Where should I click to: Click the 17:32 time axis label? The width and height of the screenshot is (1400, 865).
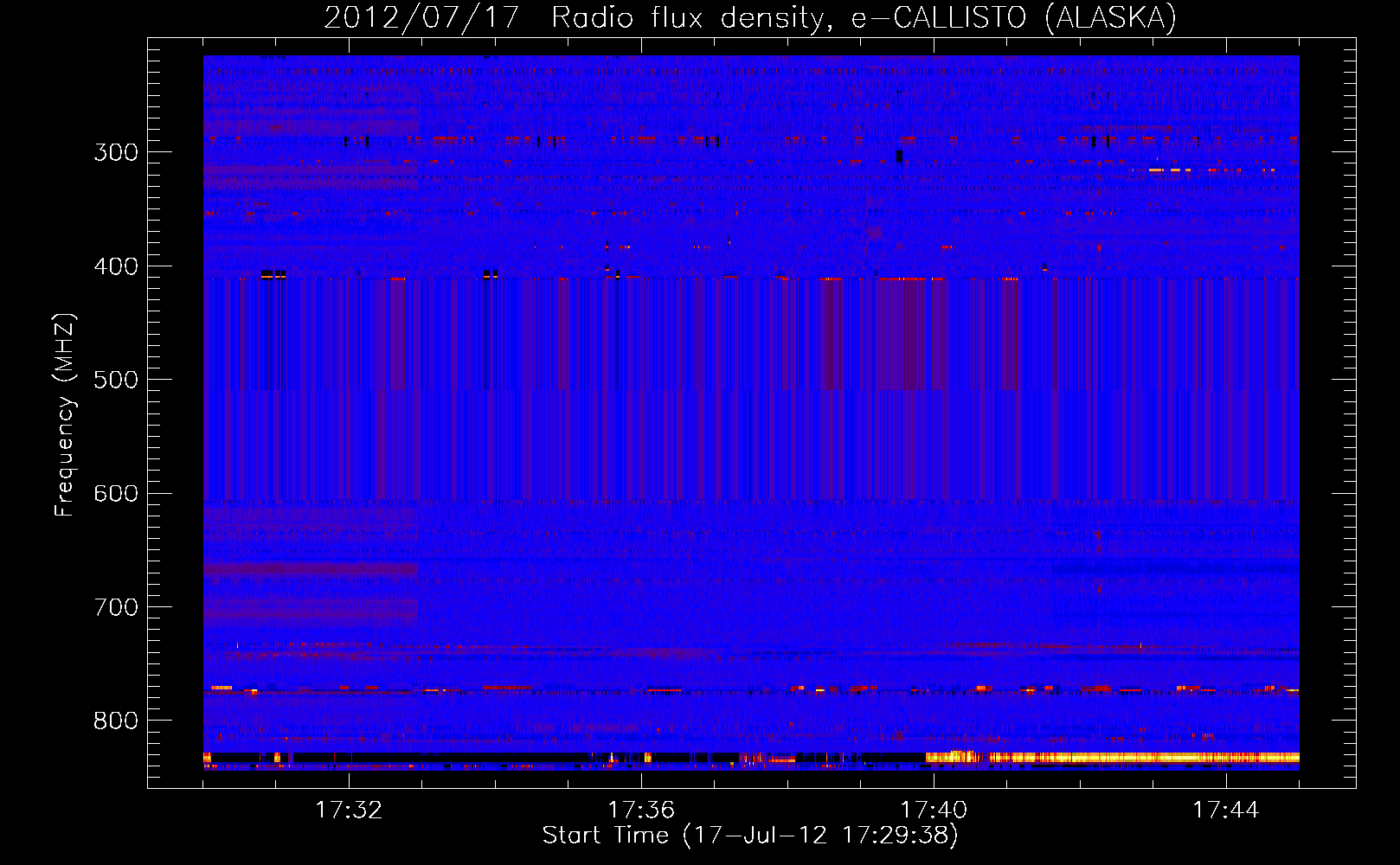pos(349,810)
